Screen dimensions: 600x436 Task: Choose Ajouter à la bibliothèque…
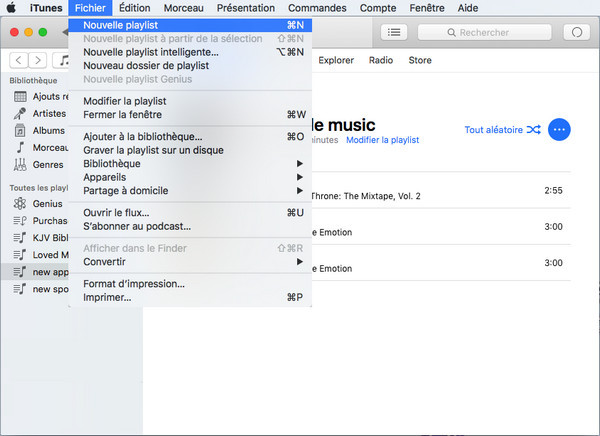click(x=190, y=137)
